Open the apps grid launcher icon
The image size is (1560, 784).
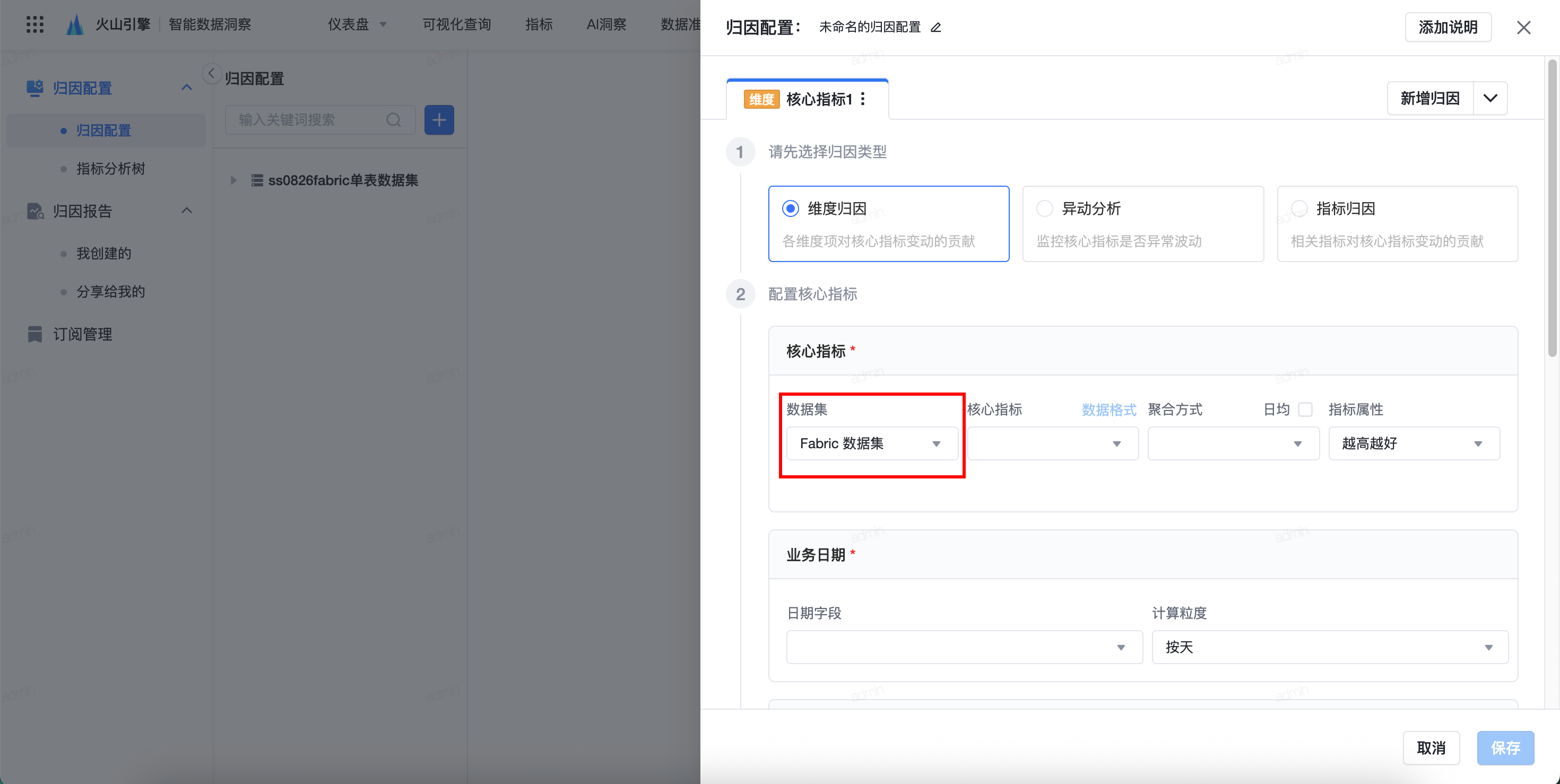34,24
